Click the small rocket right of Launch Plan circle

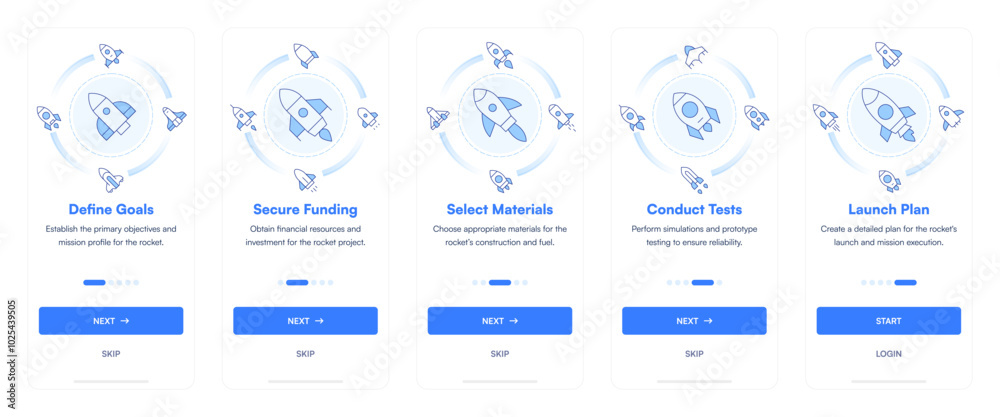point(951,117)
